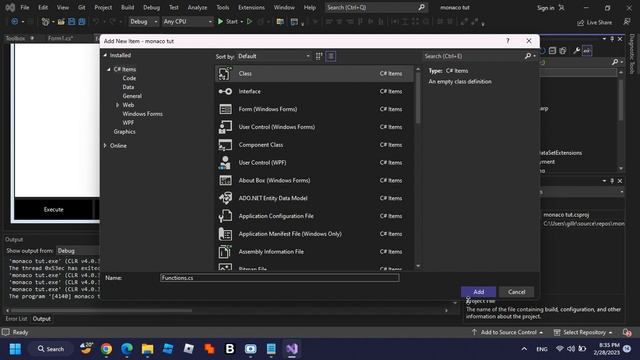Image resolution: width=640 pixels, height=360 pixels.
Task: Click the Add button
Action: [x=478, y=292]
